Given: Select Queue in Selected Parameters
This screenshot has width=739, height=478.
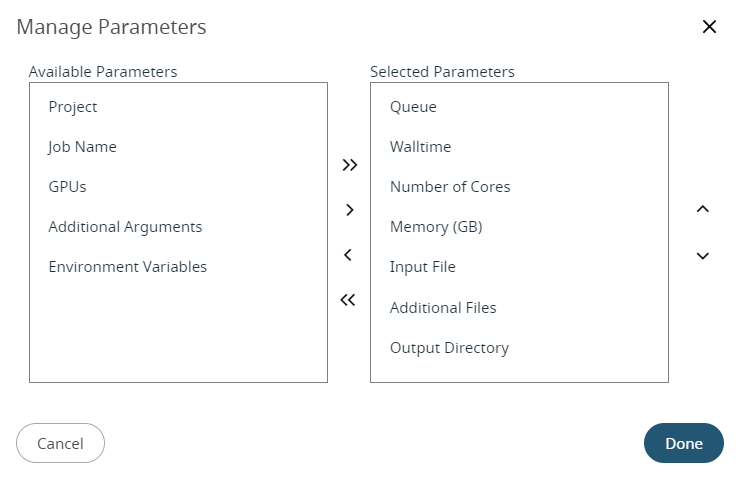Looking at the screenshot, I should coord(413,107).
